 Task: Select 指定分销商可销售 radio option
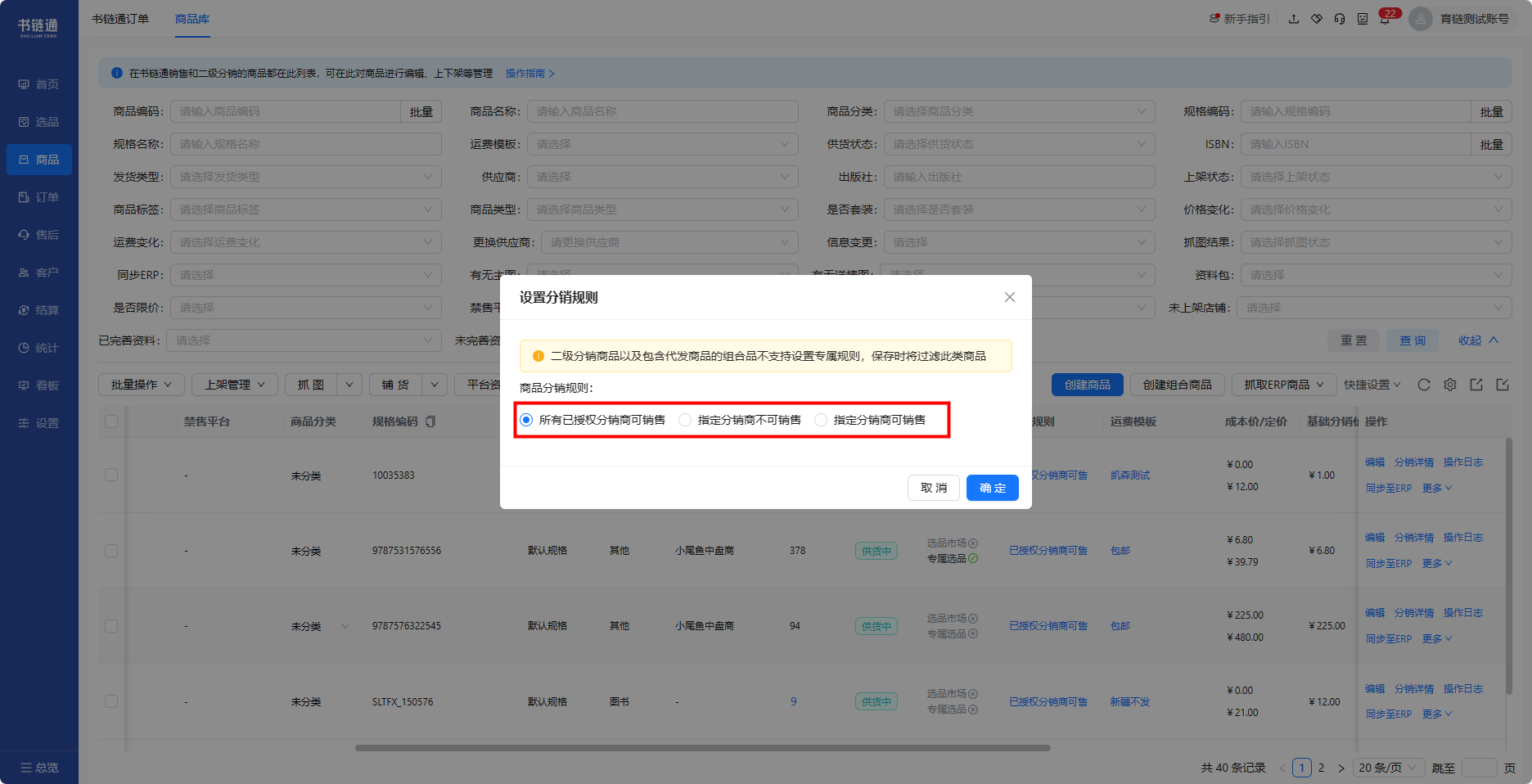point(870,420)
